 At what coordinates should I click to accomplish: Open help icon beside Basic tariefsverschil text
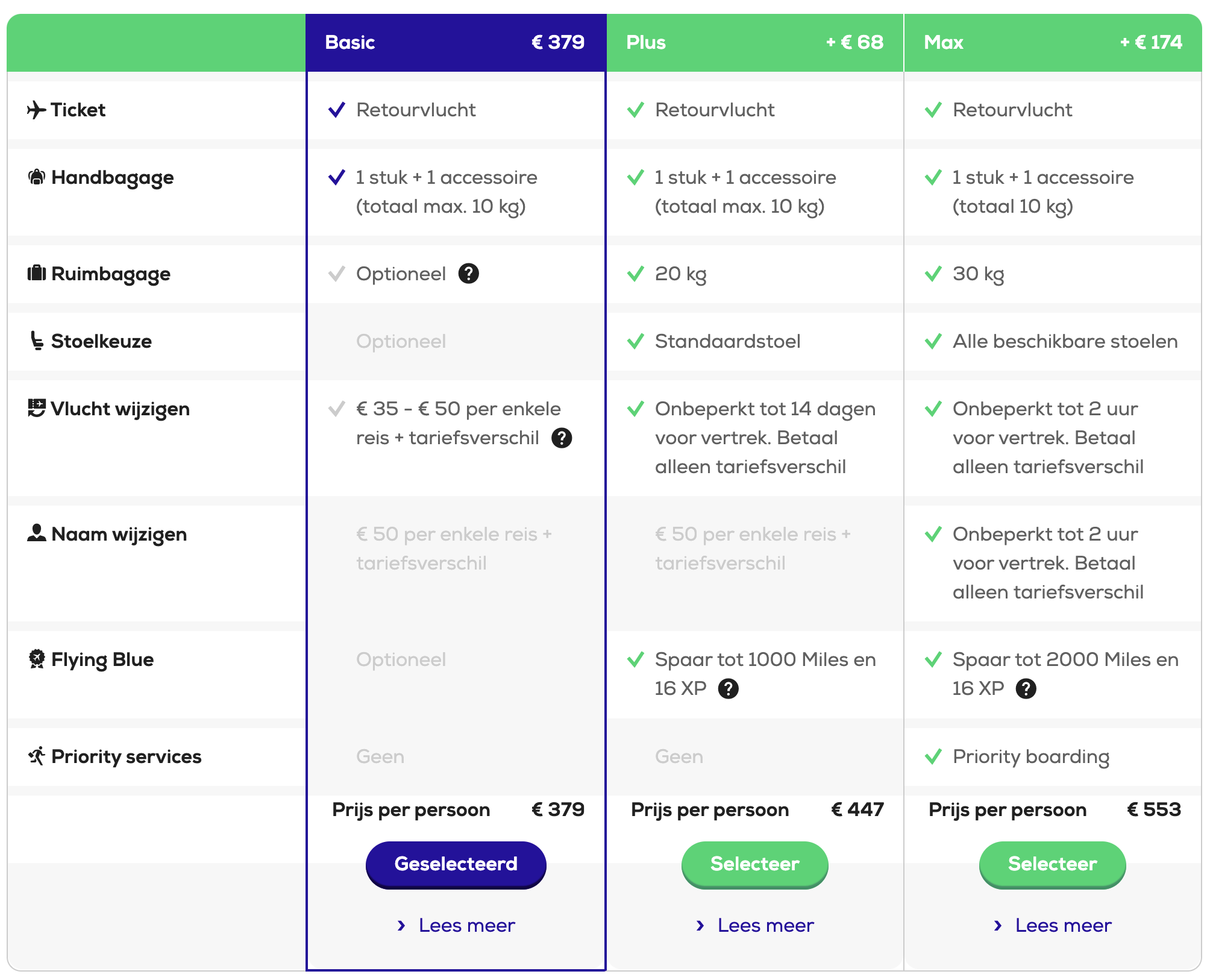pos(562,438)
